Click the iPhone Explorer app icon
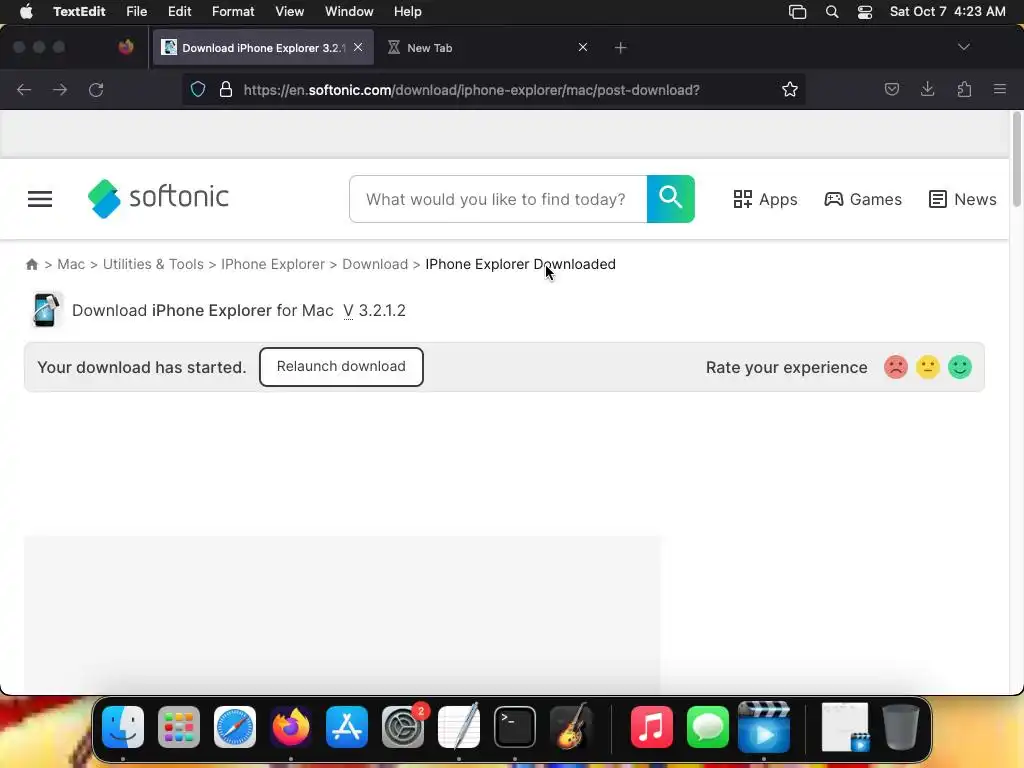The width and height of the screenshot is (1024, 768). 45,310
